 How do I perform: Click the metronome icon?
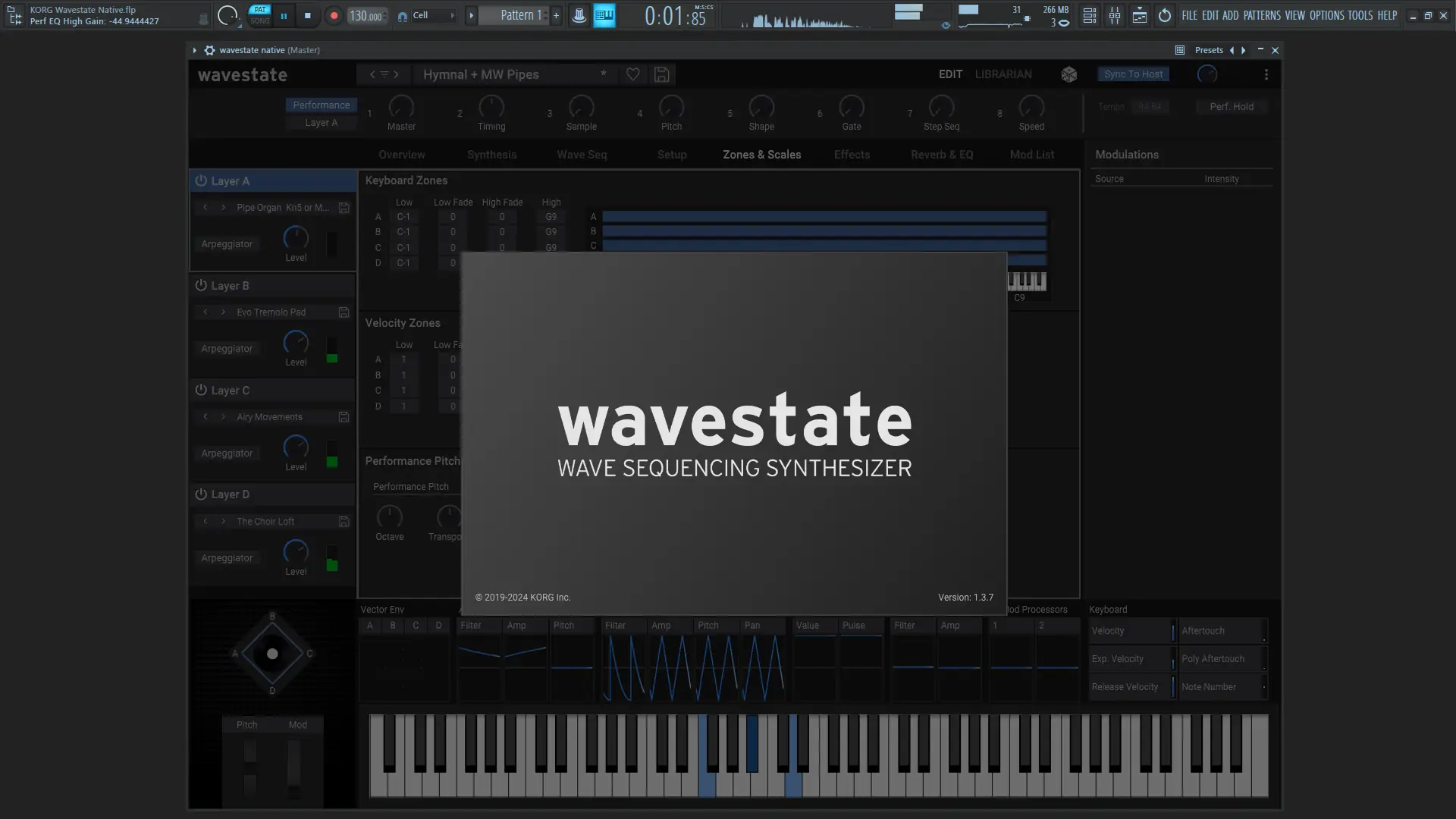tap(579, 15)
